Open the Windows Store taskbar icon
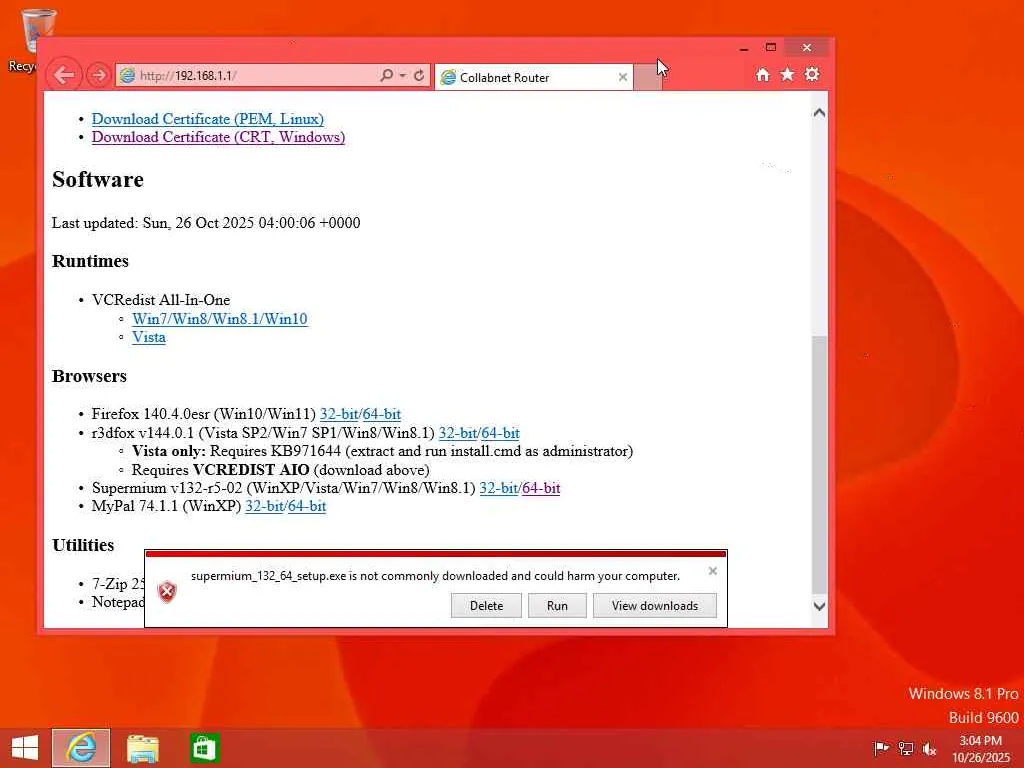Screen dimensions: 1024x768 coord(204,748)
